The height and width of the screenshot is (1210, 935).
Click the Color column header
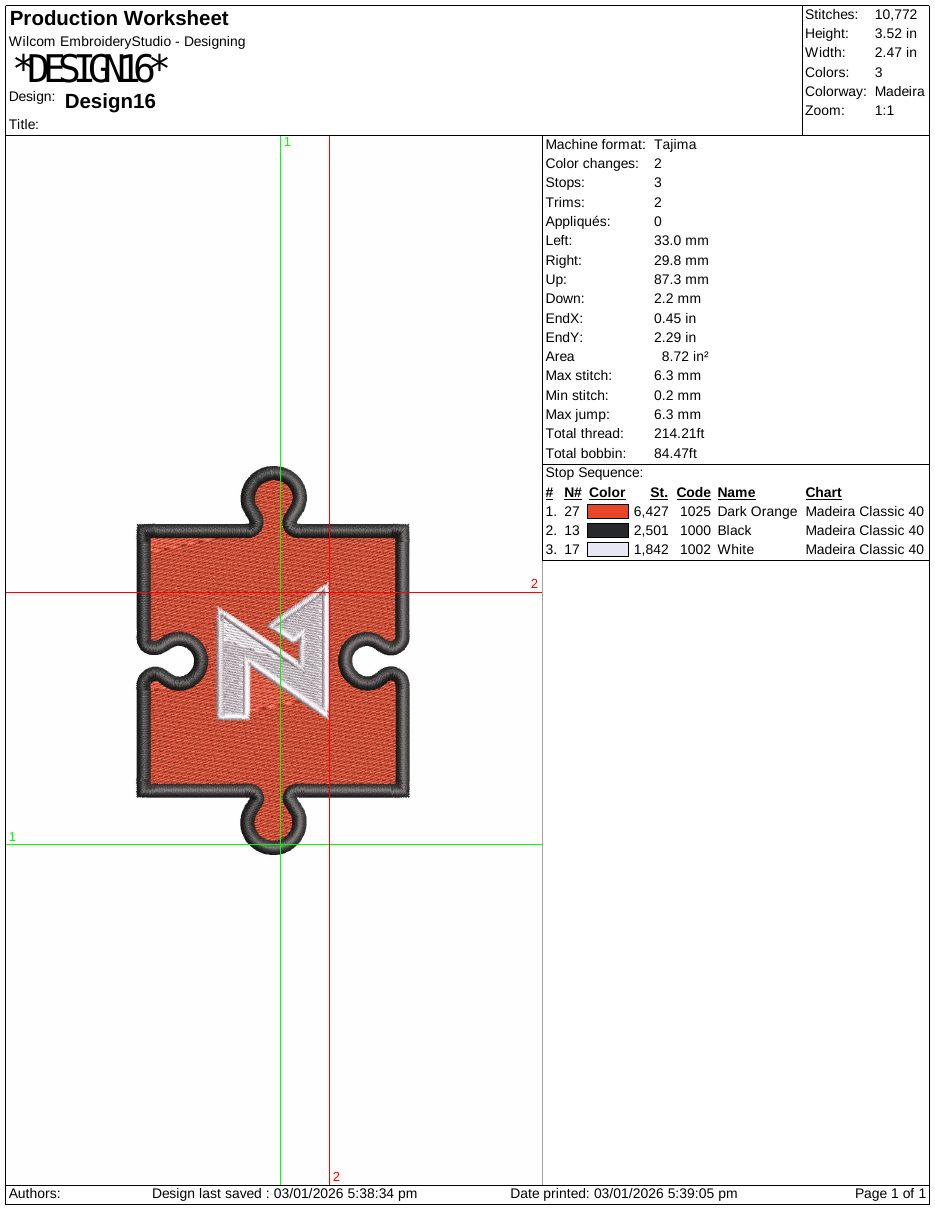pos(607,492)
